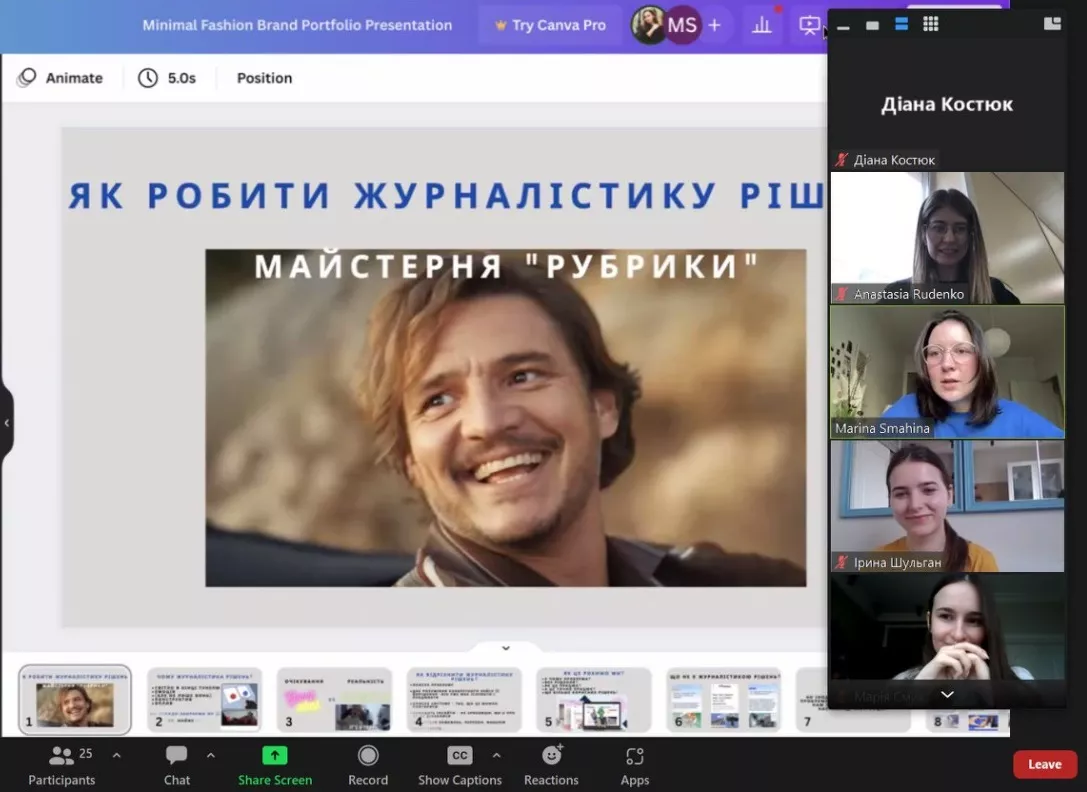Click the Canva presentation stats icon
The height and width of the screenshot is (792, 1087).
(761, 25)
